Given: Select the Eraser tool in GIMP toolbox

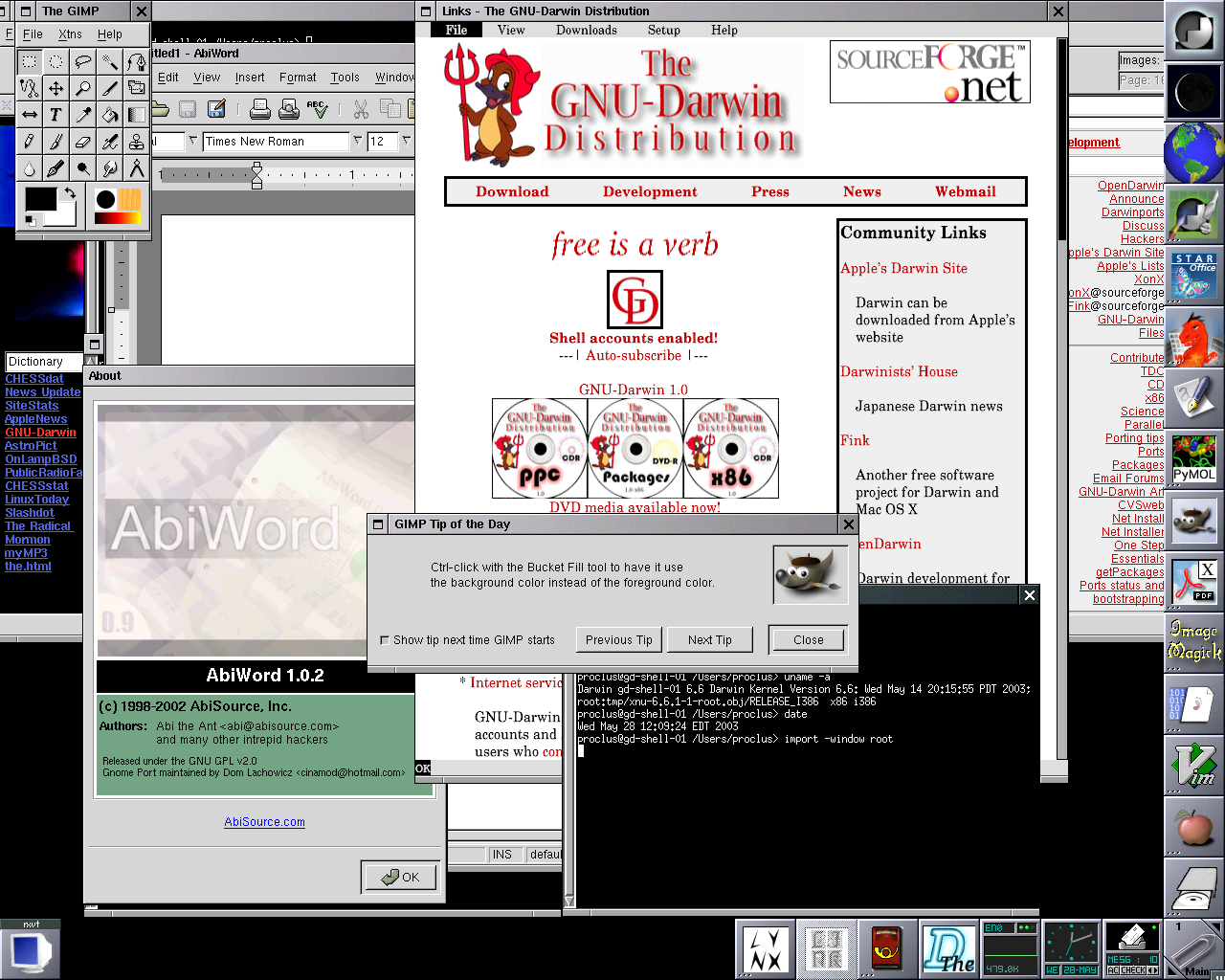Looking at the screenshot, I should click(83, 143).
